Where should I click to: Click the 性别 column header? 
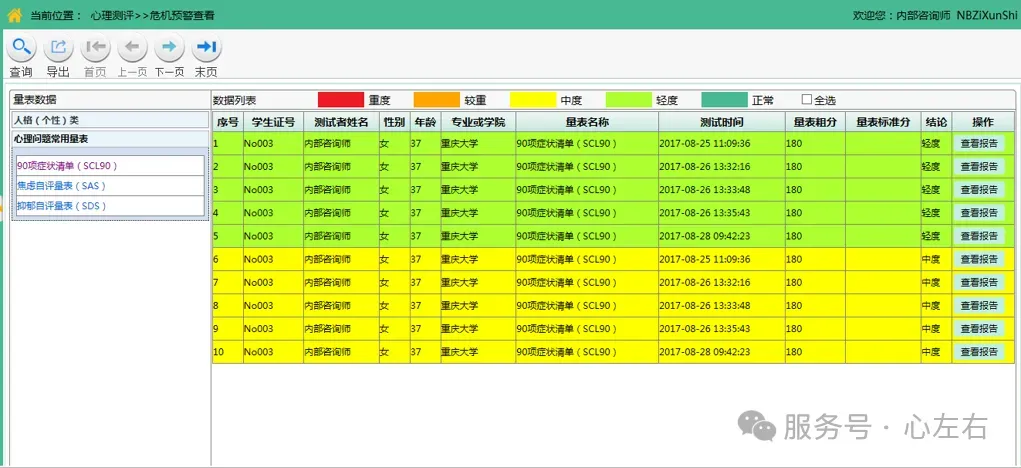click(395, 122)
